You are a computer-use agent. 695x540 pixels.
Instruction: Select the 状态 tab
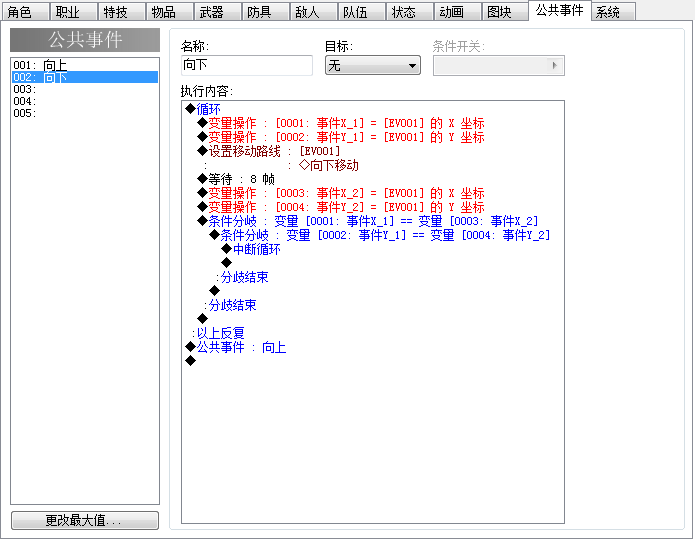[x=408, y=12]
